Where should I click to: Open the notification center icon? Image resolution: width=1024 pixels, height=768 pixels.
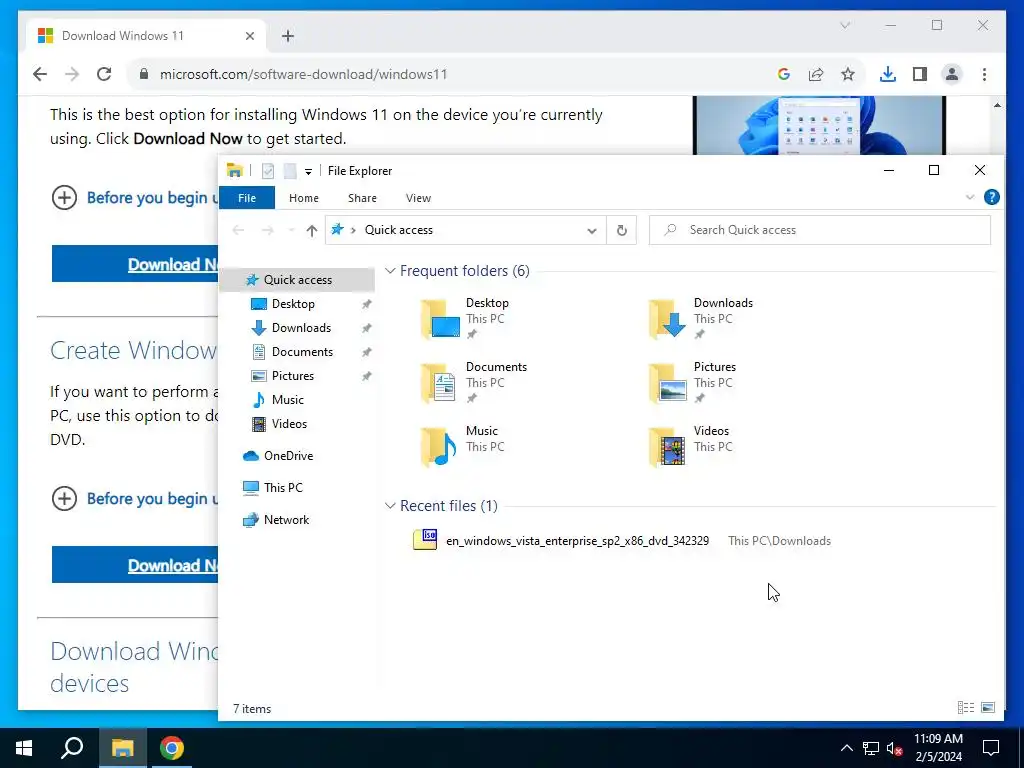(991, 748)
